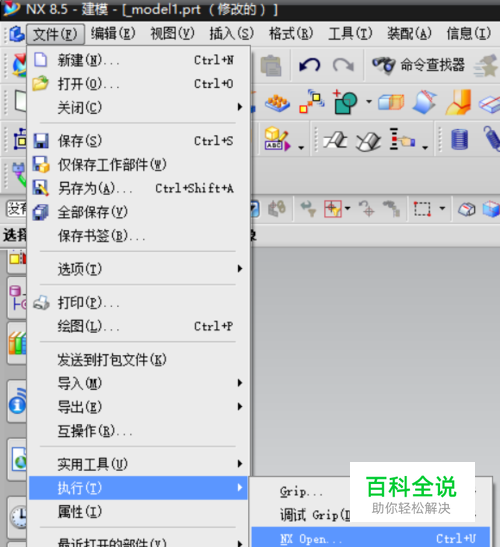500x547 pixels.
Task: Open dropdown beside the red snap point icon
Action: (x=347, y=208)
